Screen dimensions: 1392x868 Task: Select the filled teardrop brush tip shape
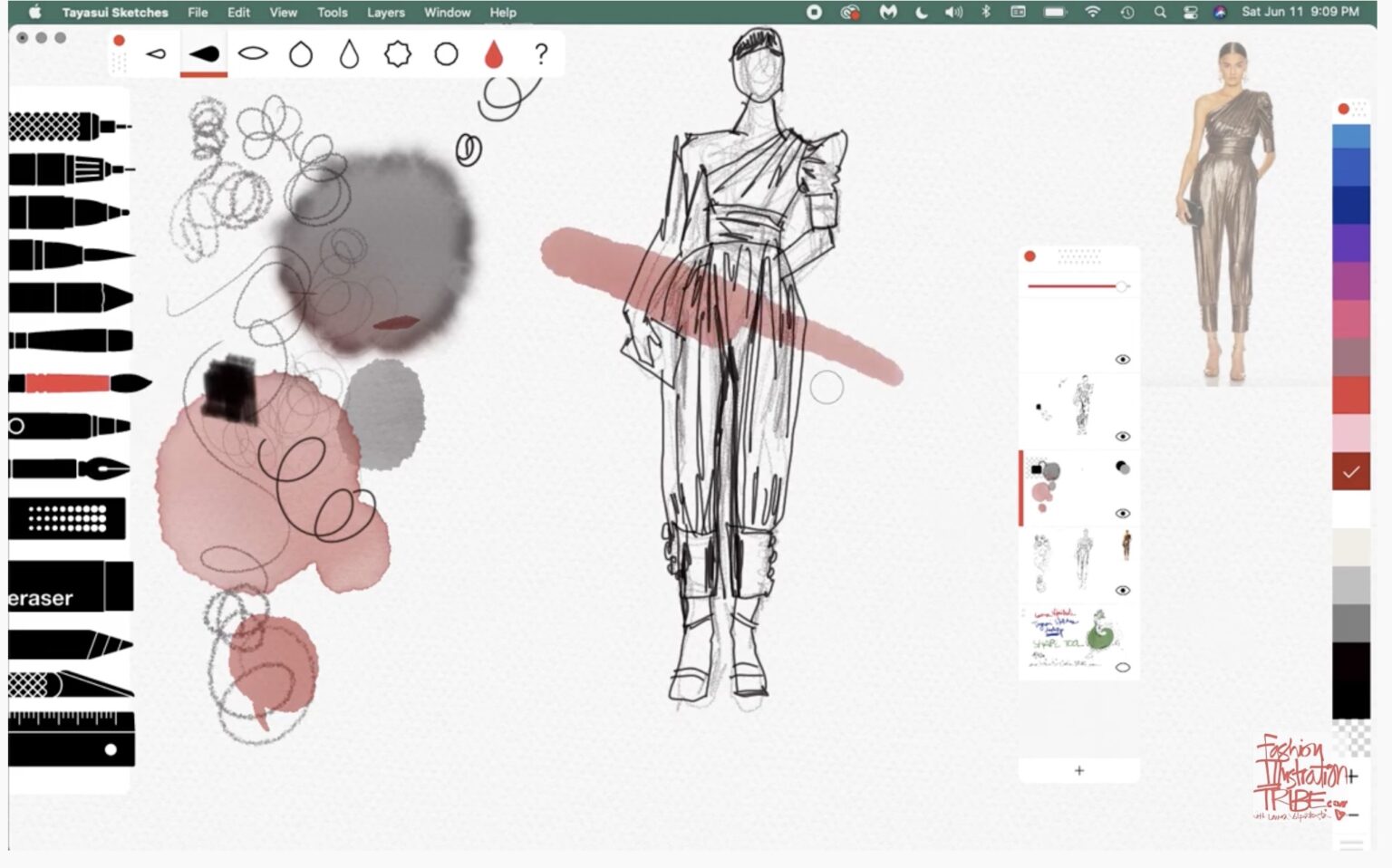tap(204, 53)
